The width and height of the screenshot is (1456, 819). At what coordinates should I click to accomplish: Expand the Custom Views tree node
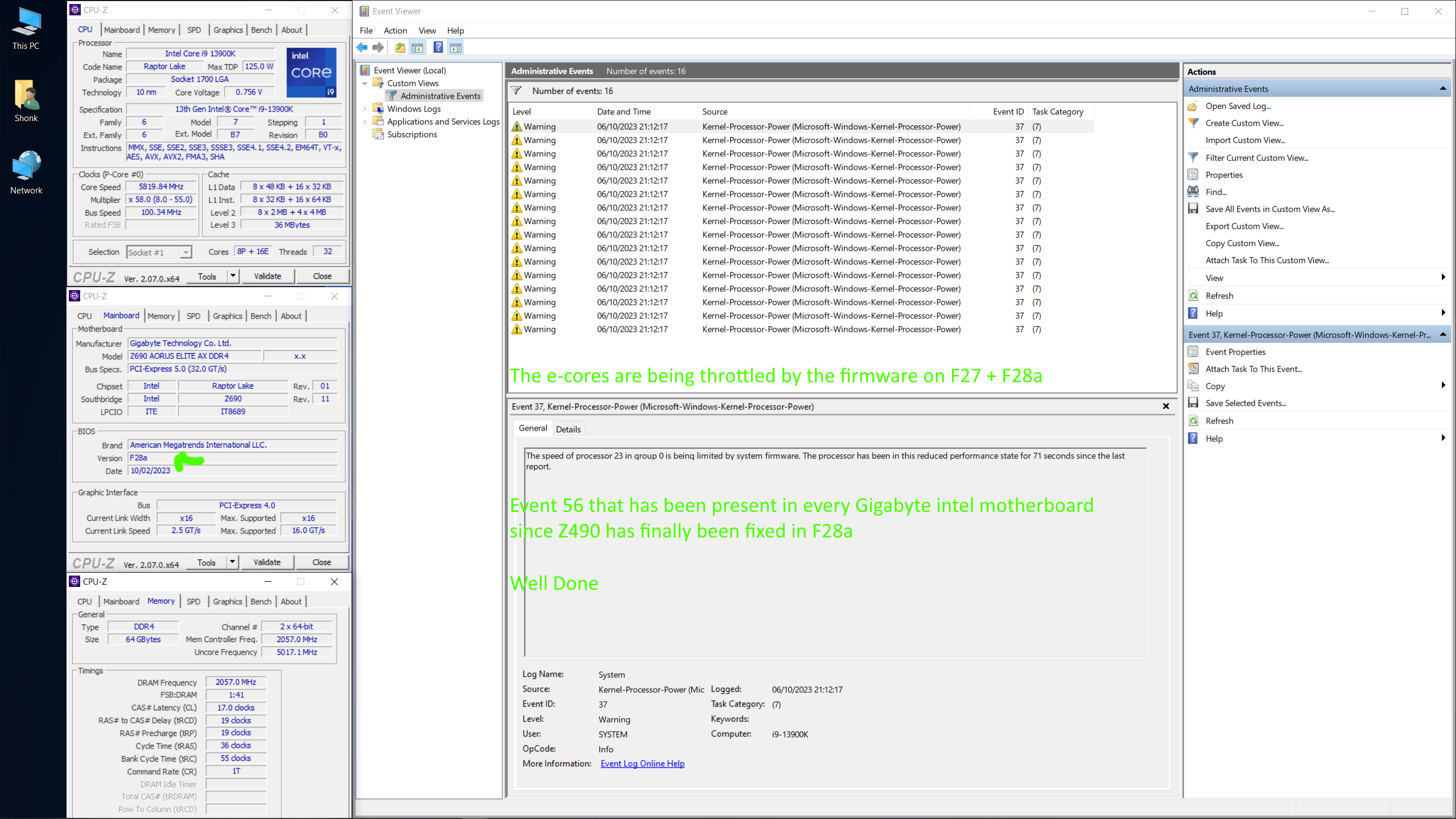click(x=365, y=83)
